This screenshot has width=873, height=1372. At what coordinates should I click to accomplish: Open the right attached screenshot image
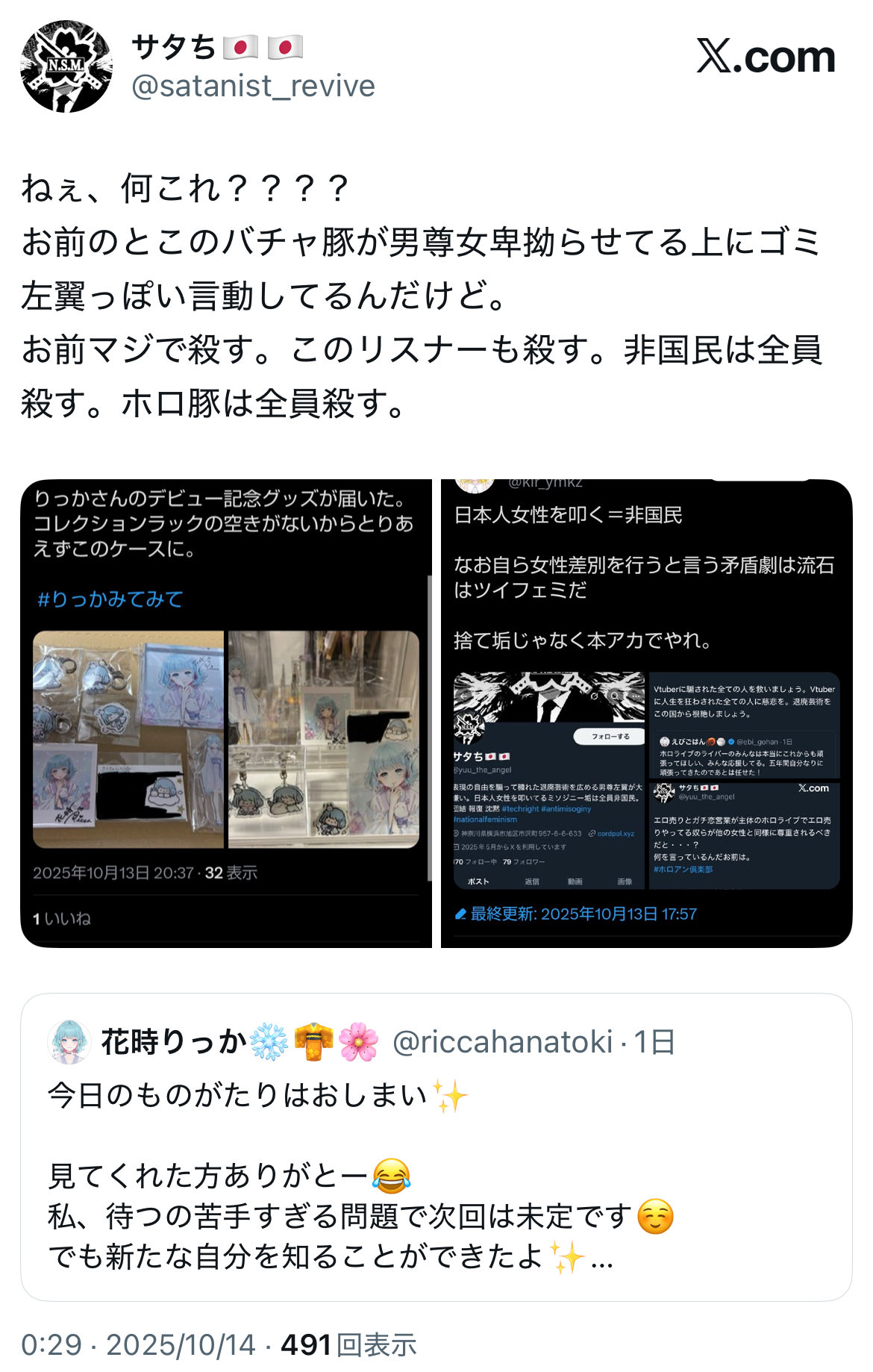646,714
